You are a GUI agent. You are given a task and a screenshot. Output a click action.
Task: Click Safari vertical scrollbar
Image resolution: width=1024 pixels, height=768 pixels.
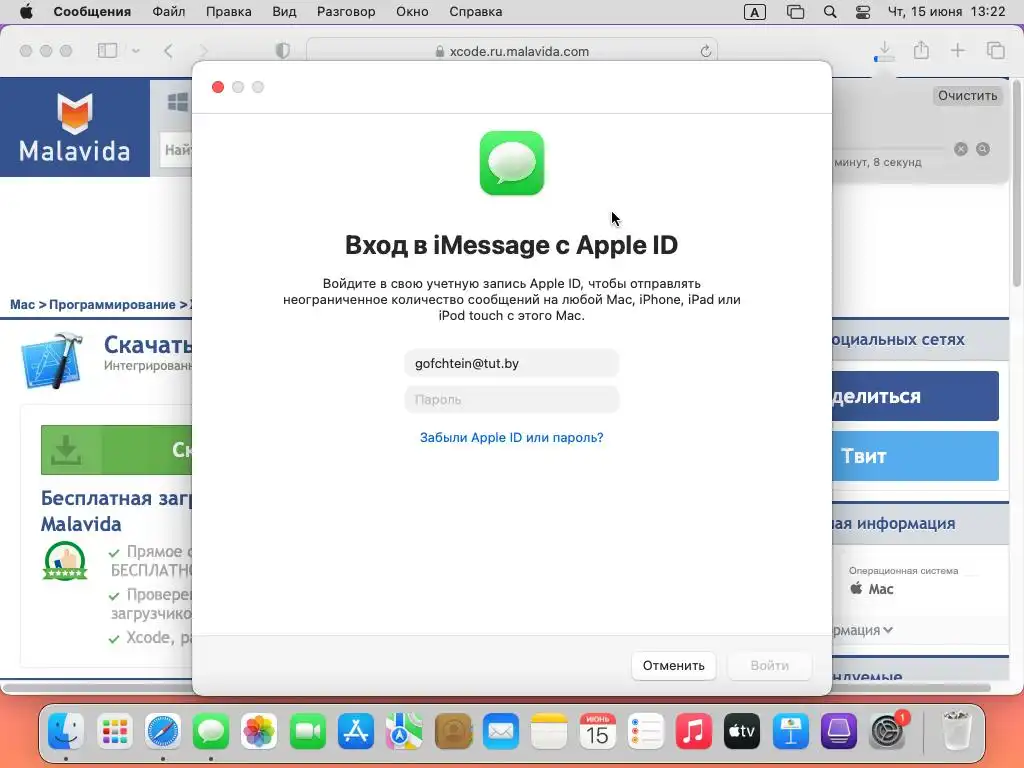point(1017,183)
